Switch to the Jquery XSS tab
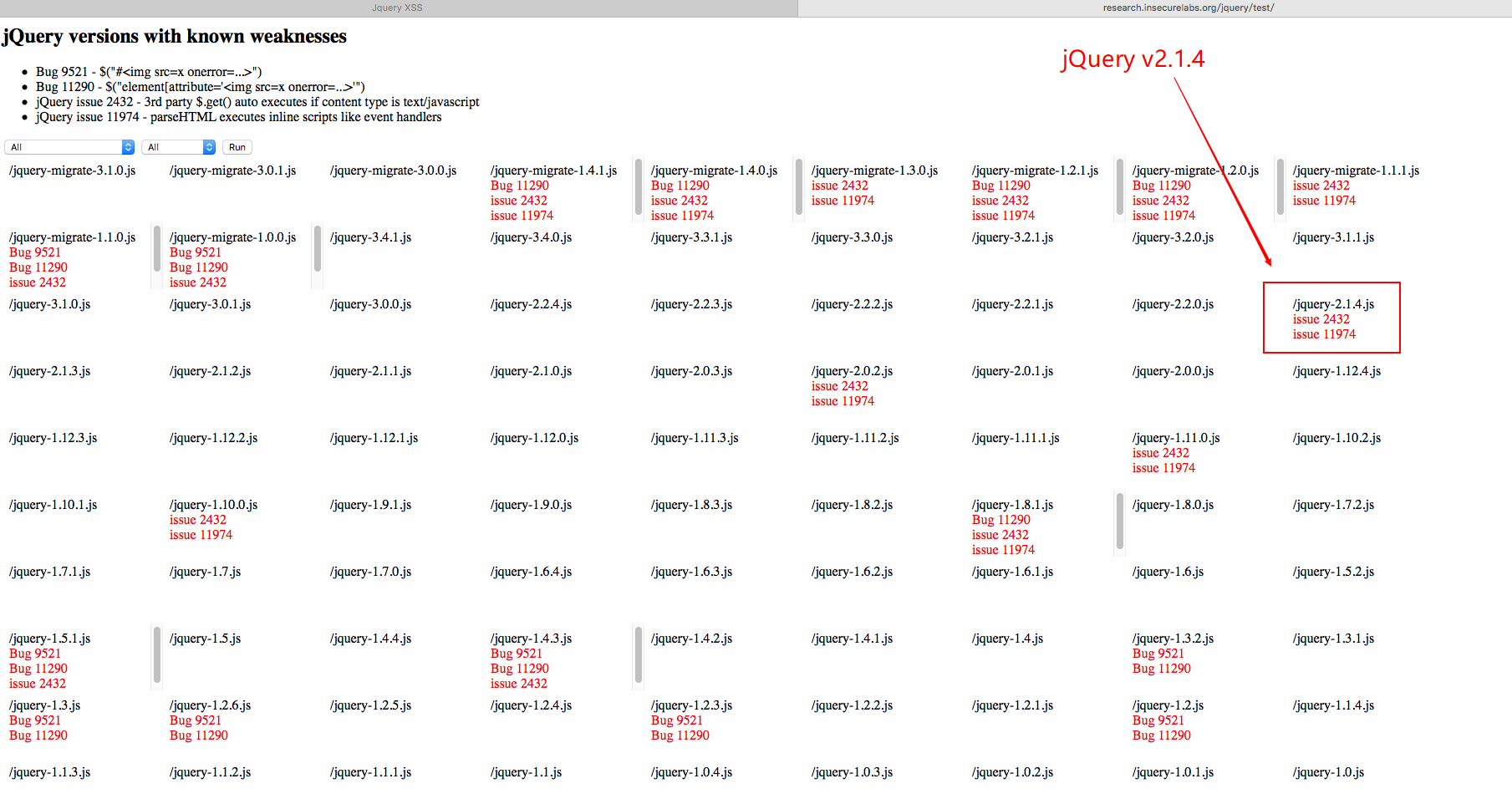Screen dimensions: 1512x804 398,8
